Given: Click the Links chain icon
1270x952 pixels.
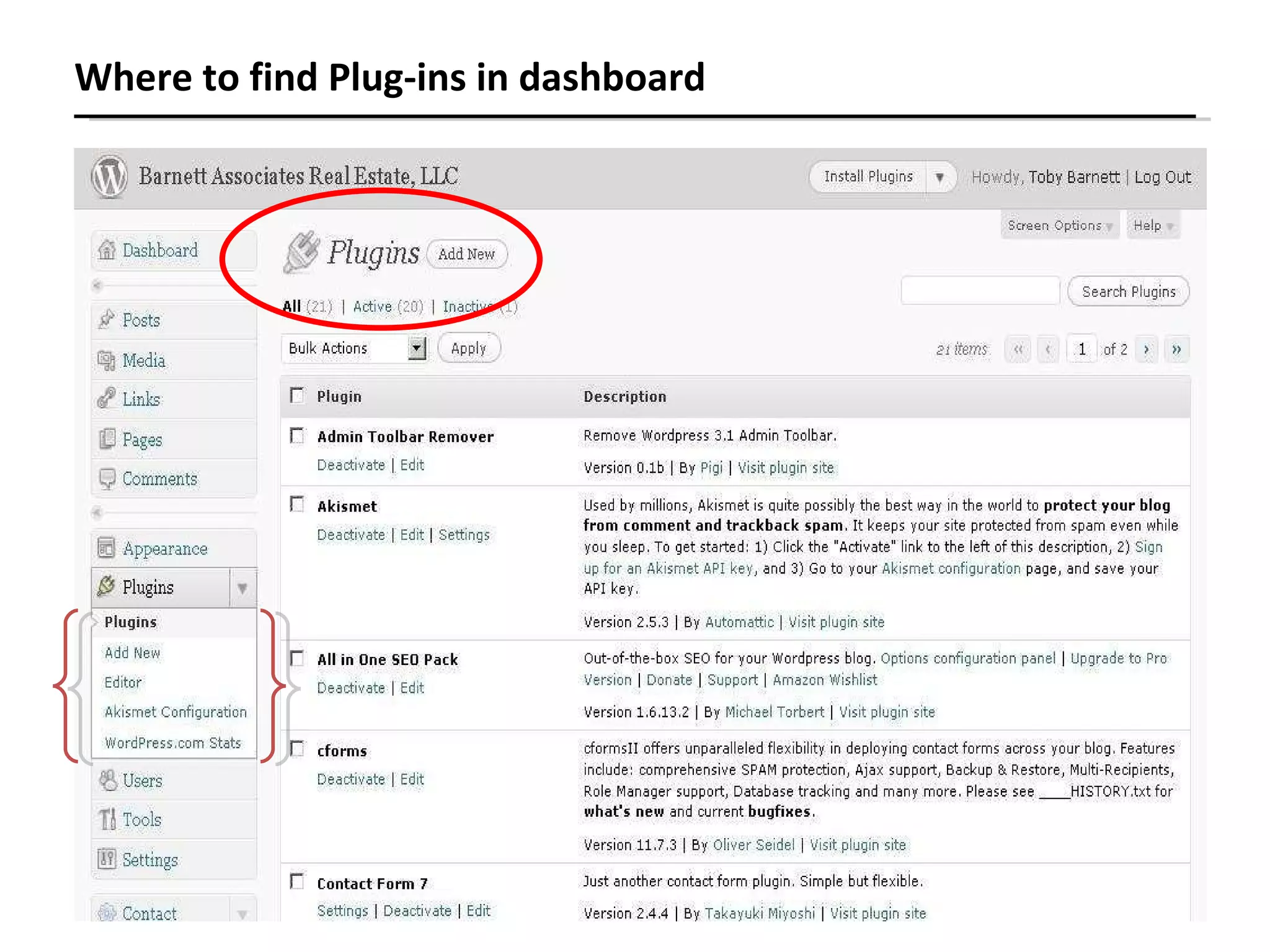Looking at the screenshot, I should tap(107, 399).
